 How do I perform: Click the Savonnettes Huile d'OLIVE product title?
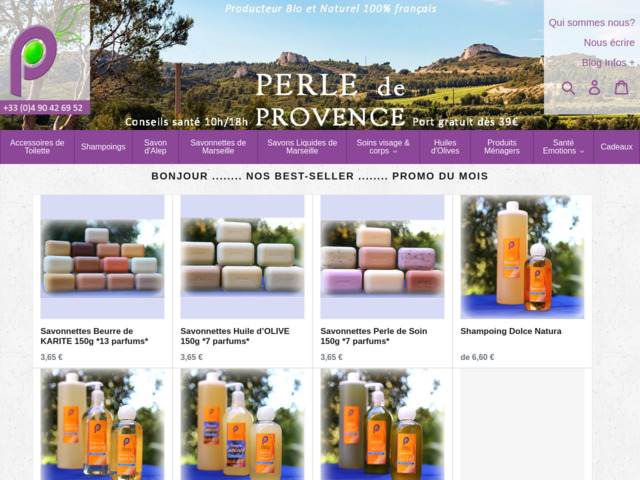[235, 336]
